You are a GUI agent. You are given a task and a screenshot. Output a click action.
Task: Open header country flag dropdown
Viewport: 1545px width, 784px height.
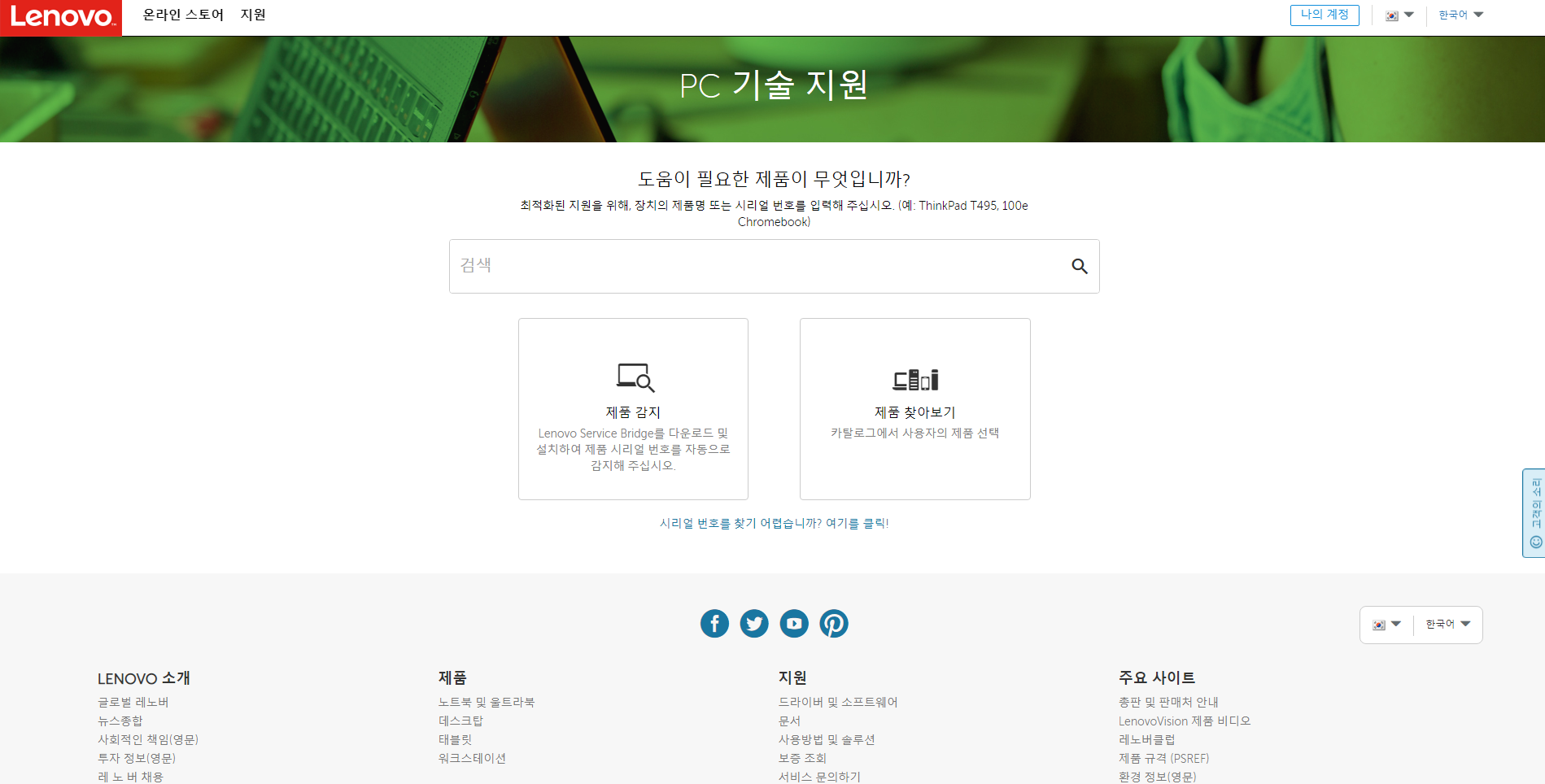1399,15
